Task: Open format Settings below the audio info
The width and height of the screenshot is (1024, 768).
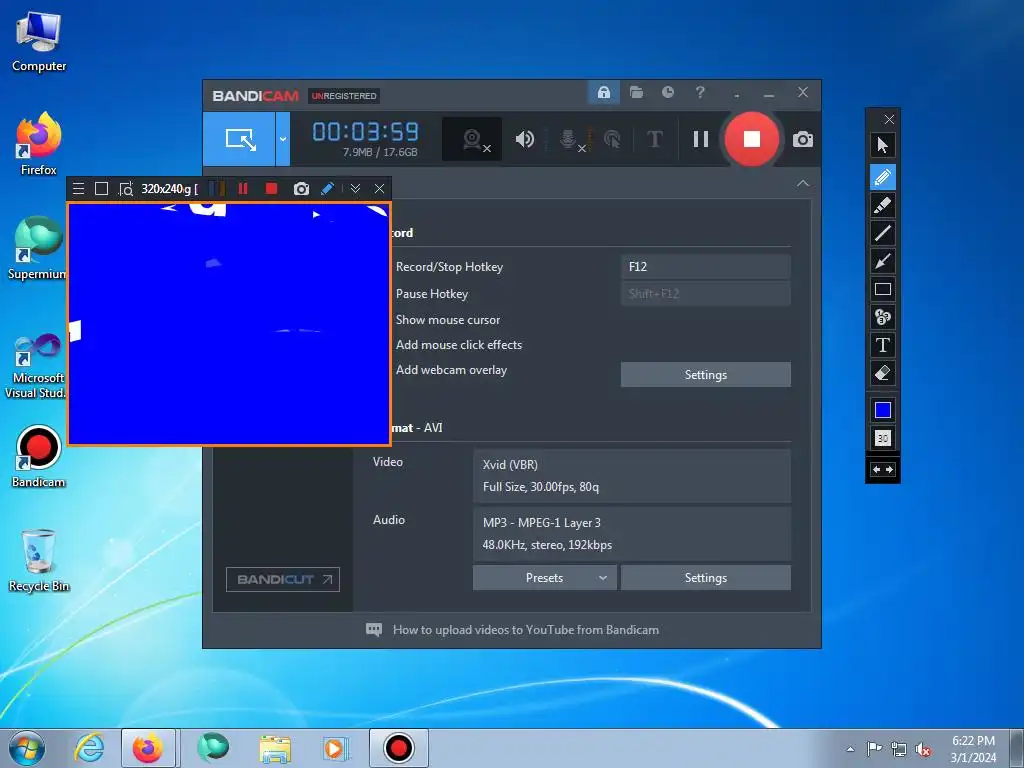Action: pyautogui.click(x=705, y=578)
